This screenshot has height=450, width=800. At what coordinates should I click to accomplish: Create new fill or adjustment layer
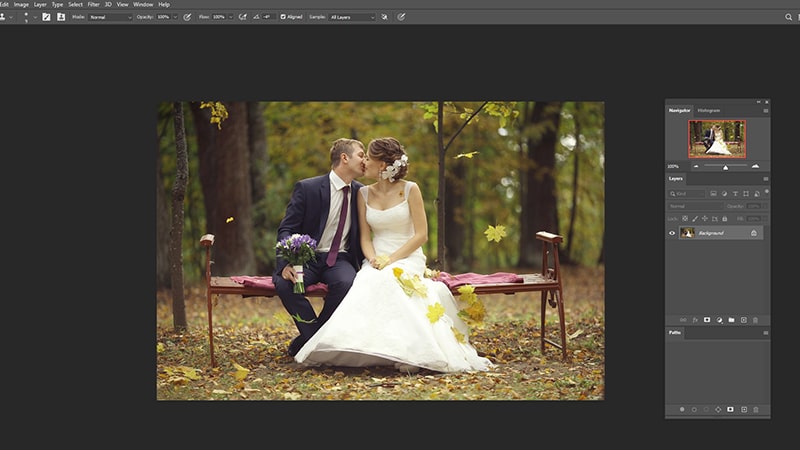click(719, 320)
